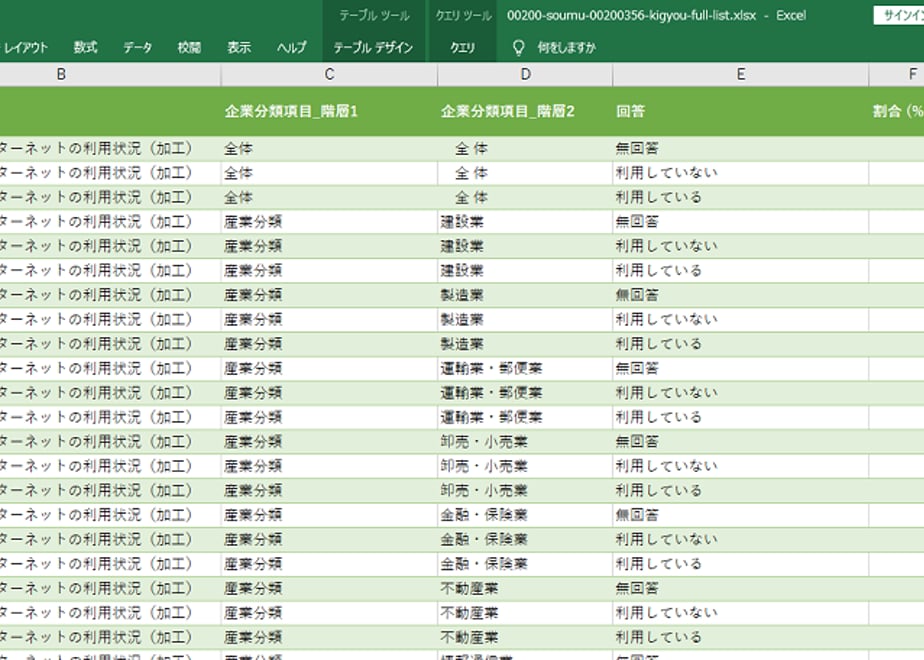
Task: Select 利用している cell in 全体 row
Action: pyautogui.click(x=741, y=197)
